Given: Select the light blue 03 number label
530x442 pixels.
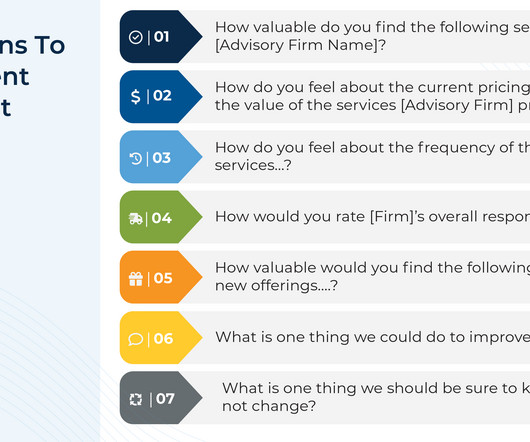Looking at the screenshot, I should [162, 158].
